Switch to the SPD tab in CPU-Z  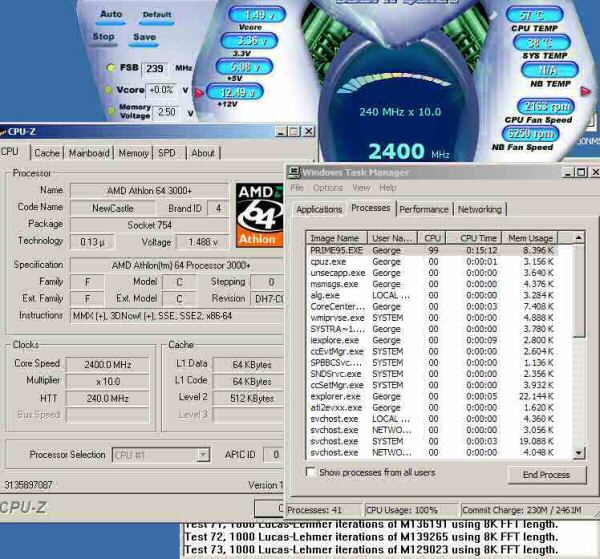point(167,153)
